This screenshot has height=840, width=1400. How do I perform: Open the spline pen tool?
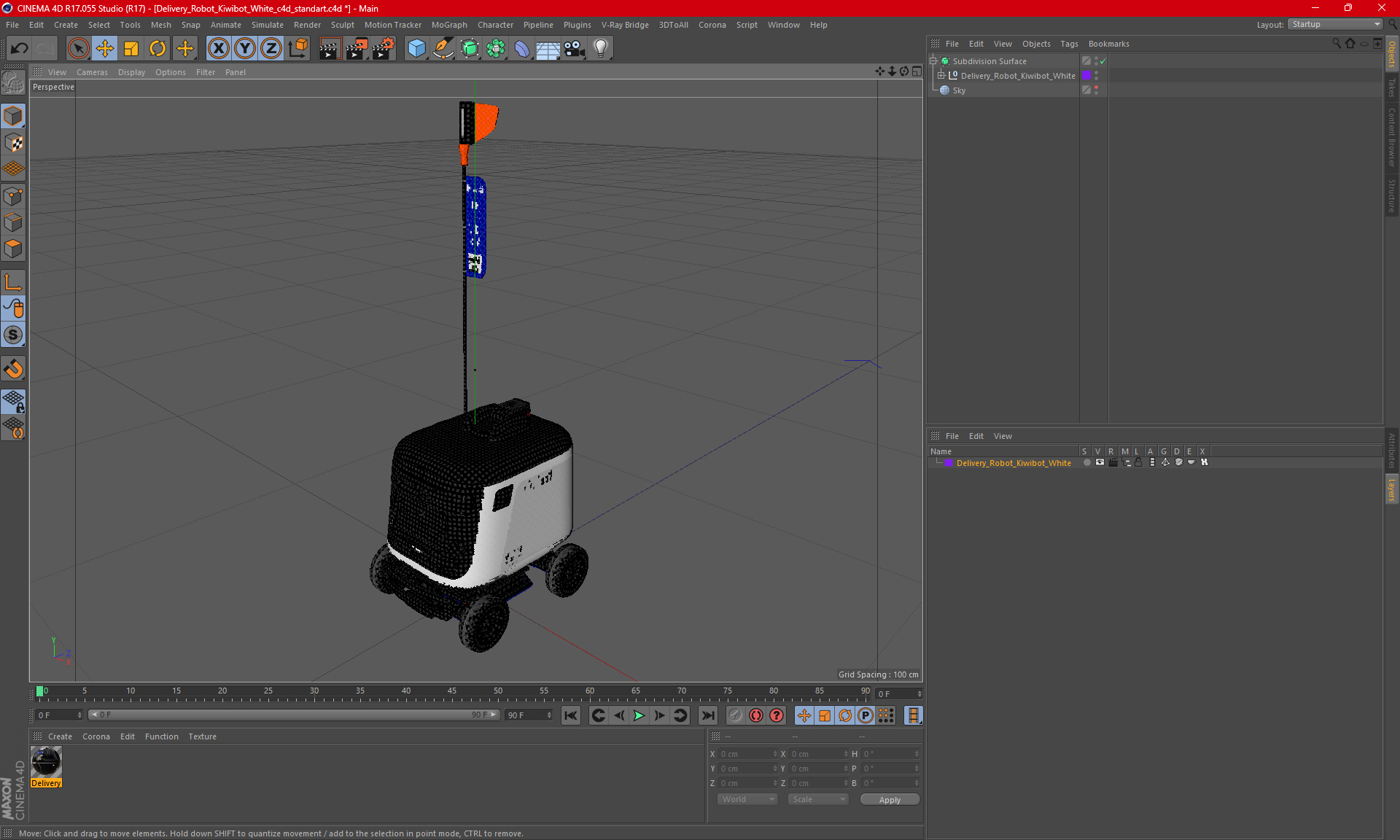tap(443, 49)
